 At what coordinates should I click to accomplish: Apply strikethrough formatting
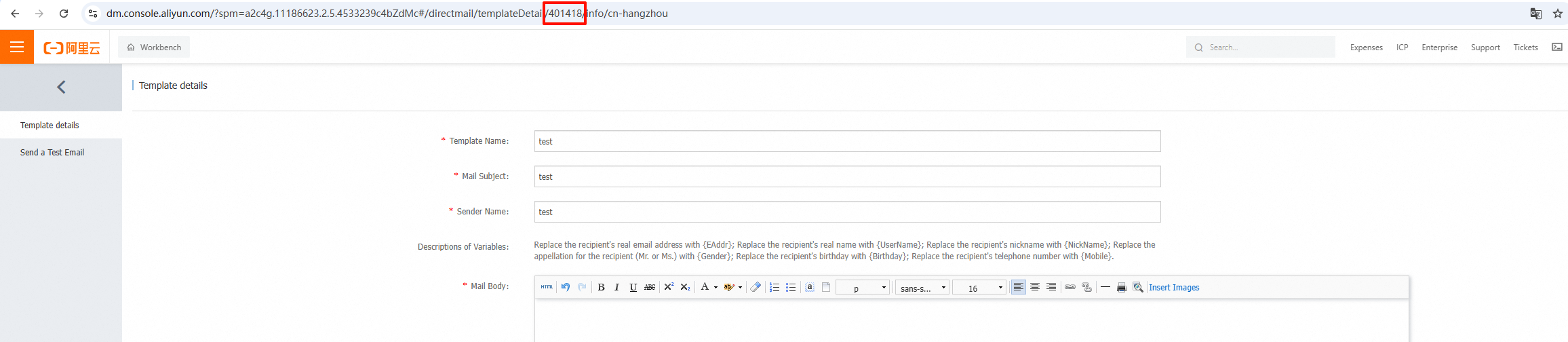click(649, 287)
